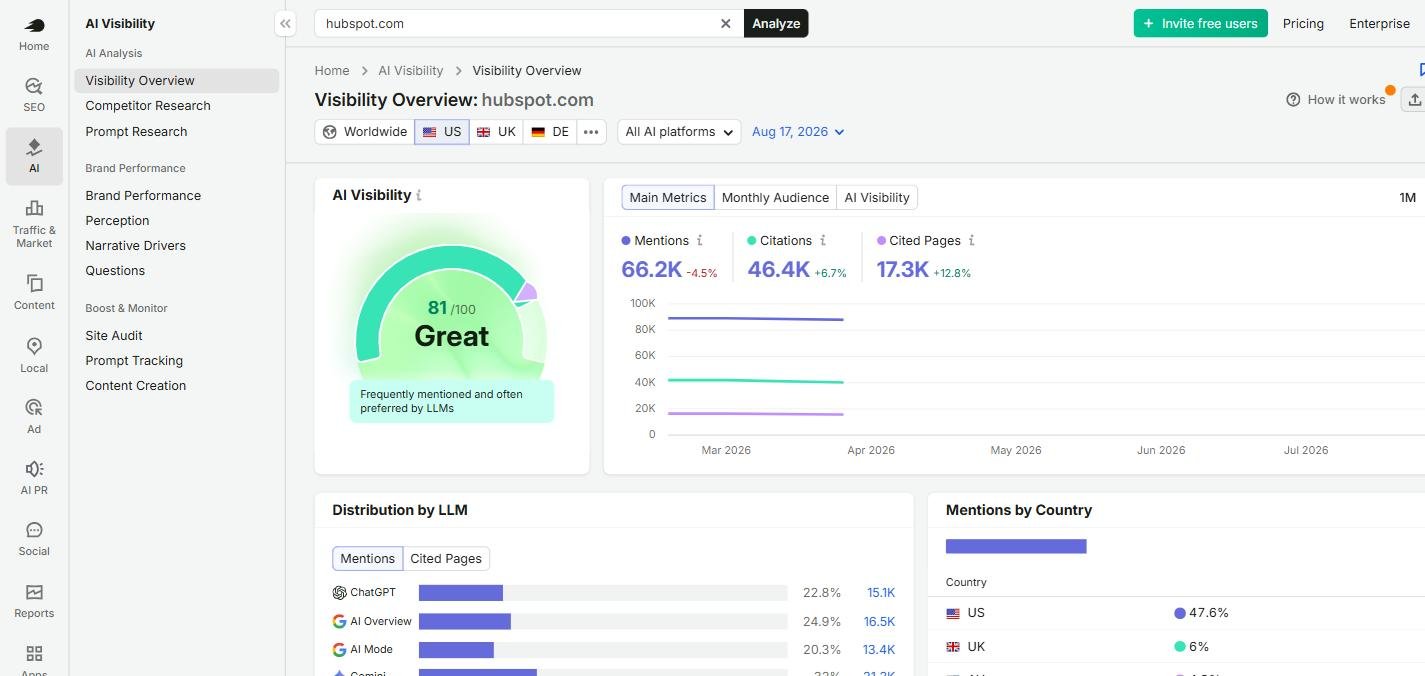Toggle the Citations chart series

(x=779, y=240)
